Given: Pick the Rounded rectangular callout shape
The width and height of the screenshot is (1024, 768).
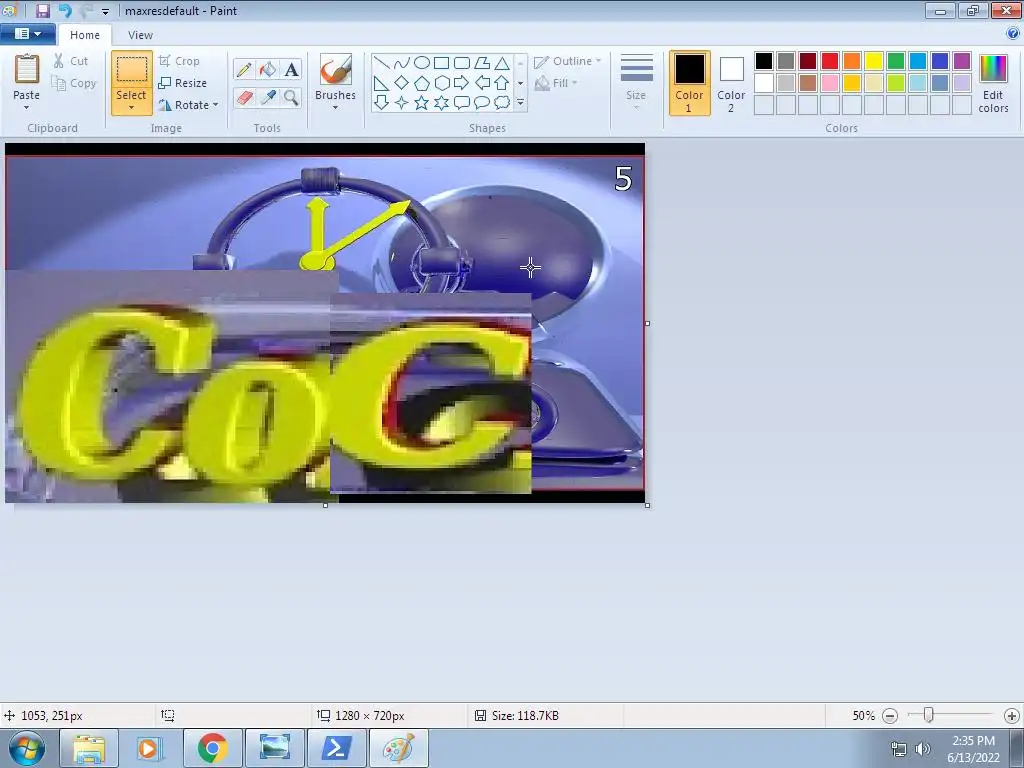Looking at the screenshot, I should point(462,103).
